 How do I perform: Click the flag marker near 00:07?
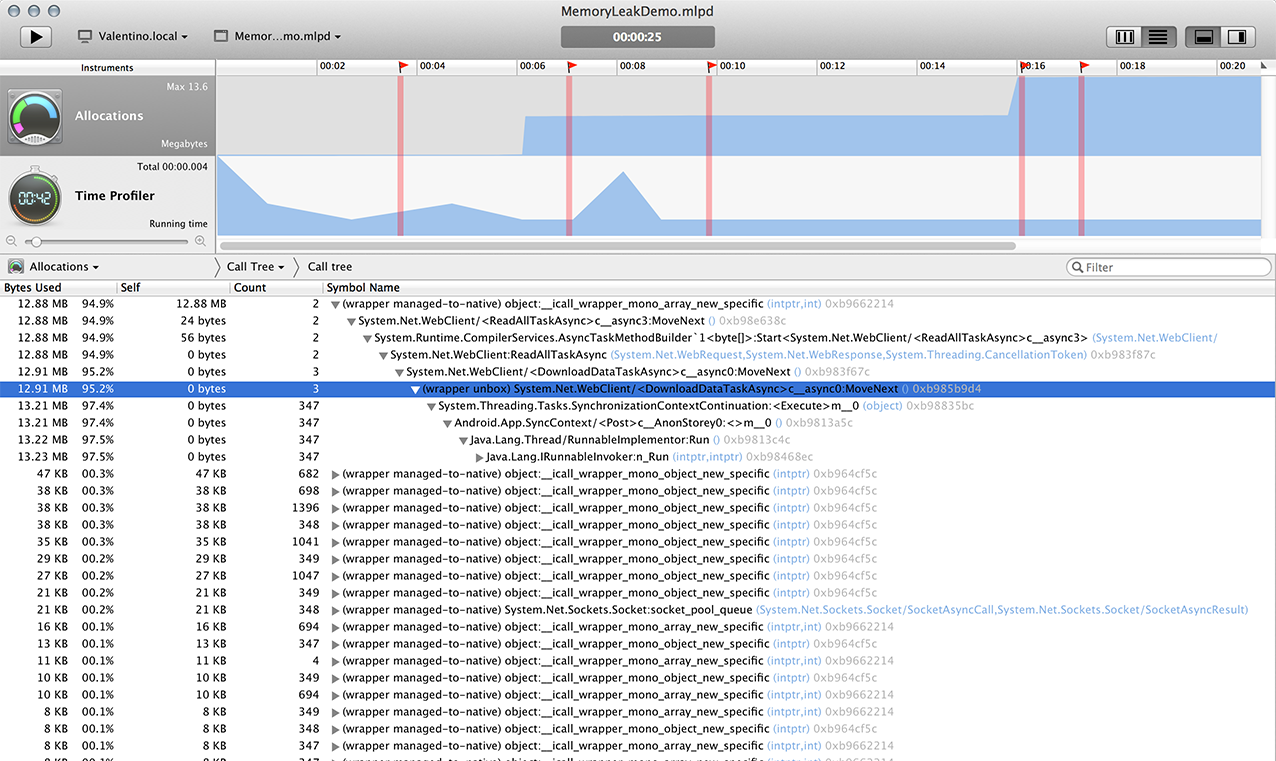pyautogui.click(x=572, y=67)
